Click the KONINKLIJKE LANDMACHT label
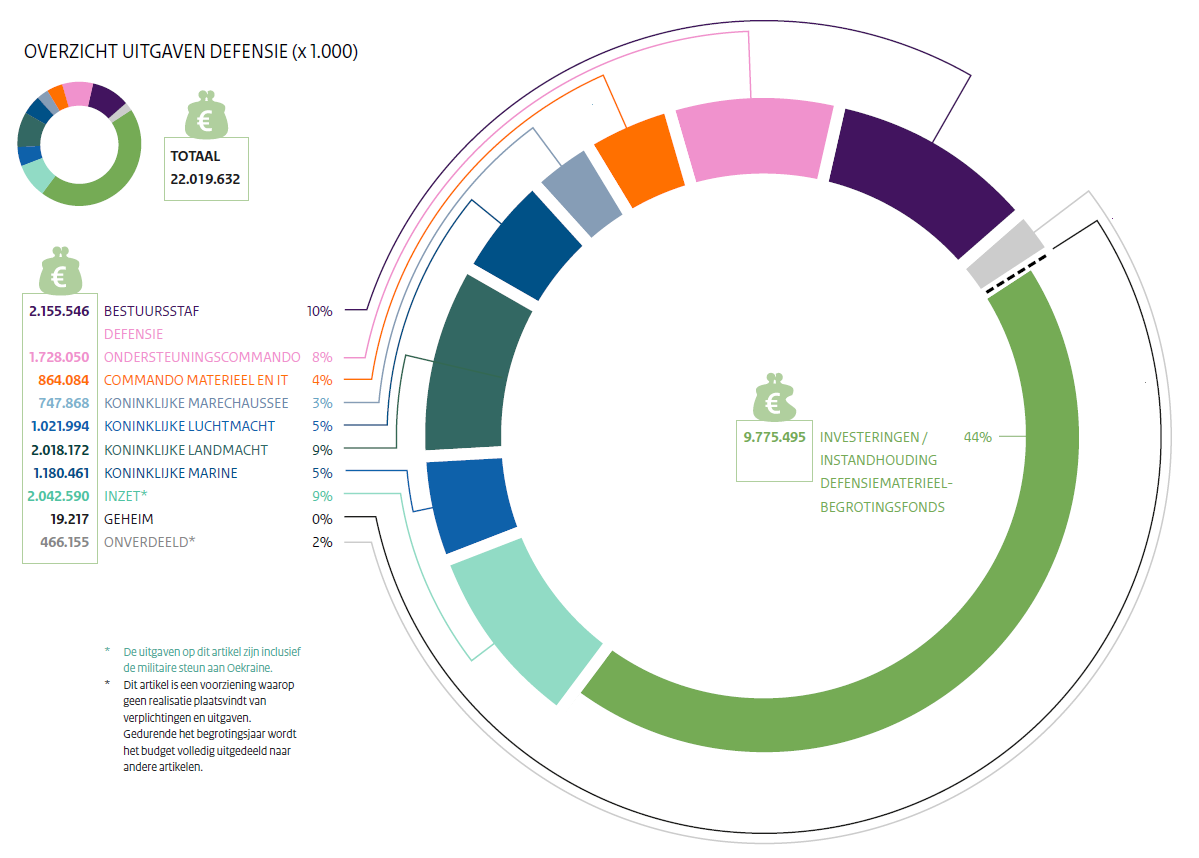Viewport: 1199px width, 858px height. [x=186, y=450]
